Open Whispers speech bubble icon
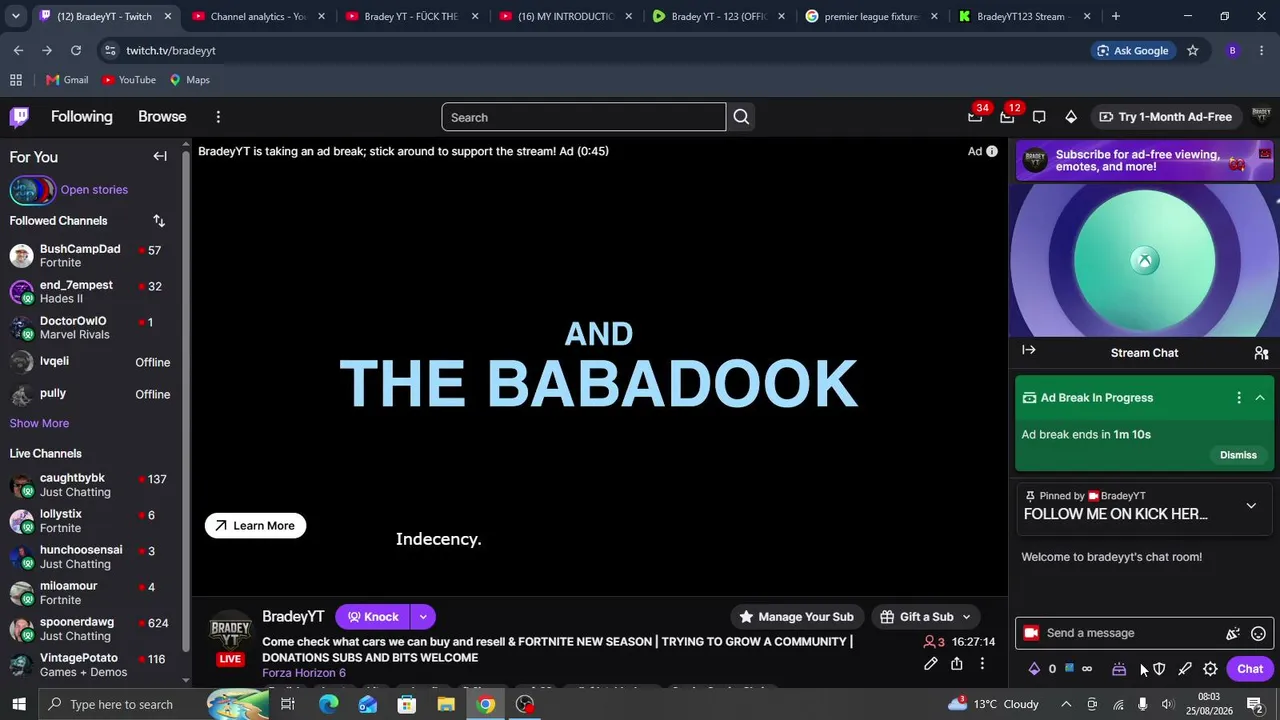This screenshot has width=1280, height=720. click(x=1039, y=117)
